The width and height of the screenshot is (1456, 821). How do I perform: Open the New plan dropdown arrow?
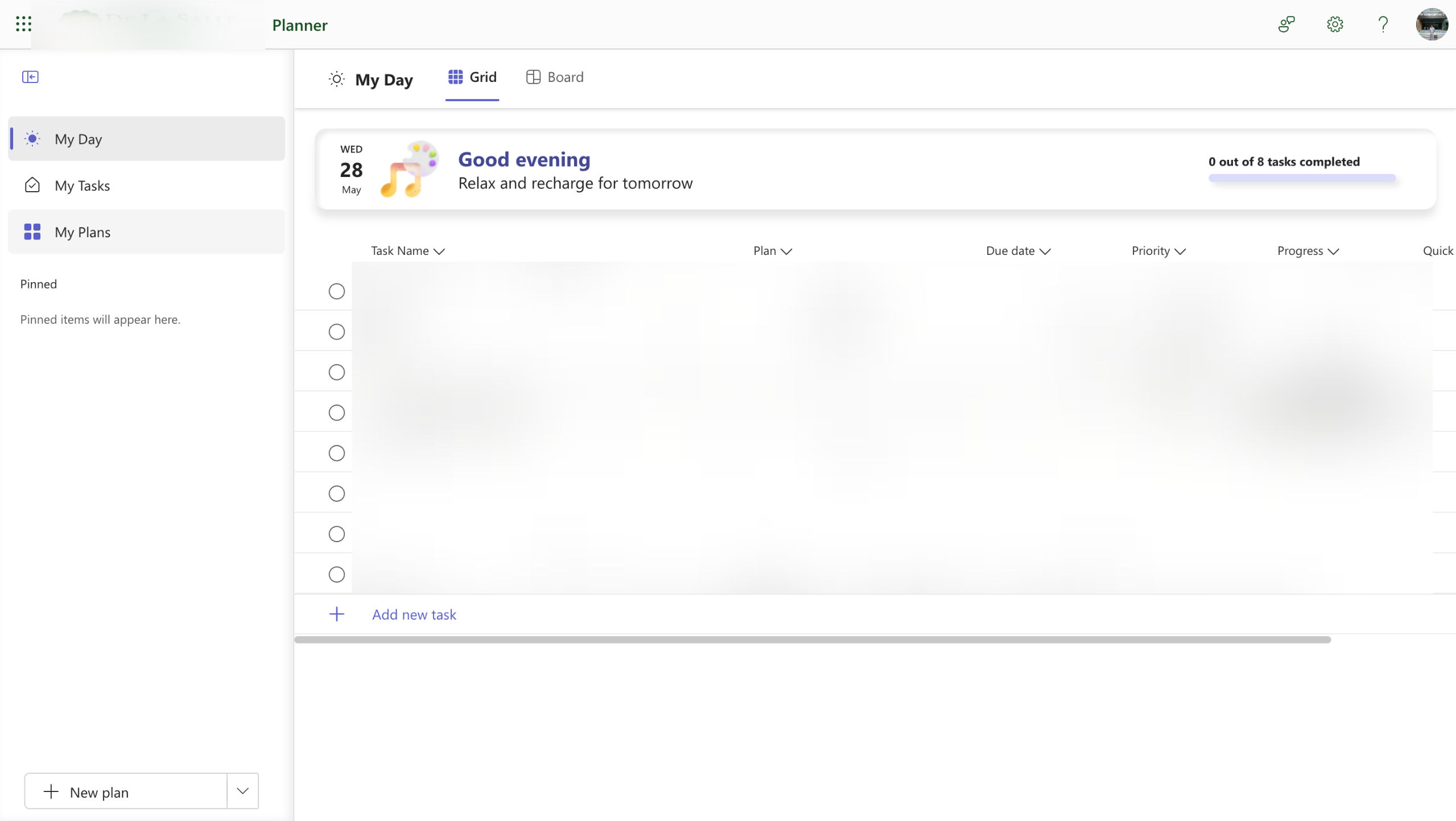pyautogui.click(x=242, y=791)
